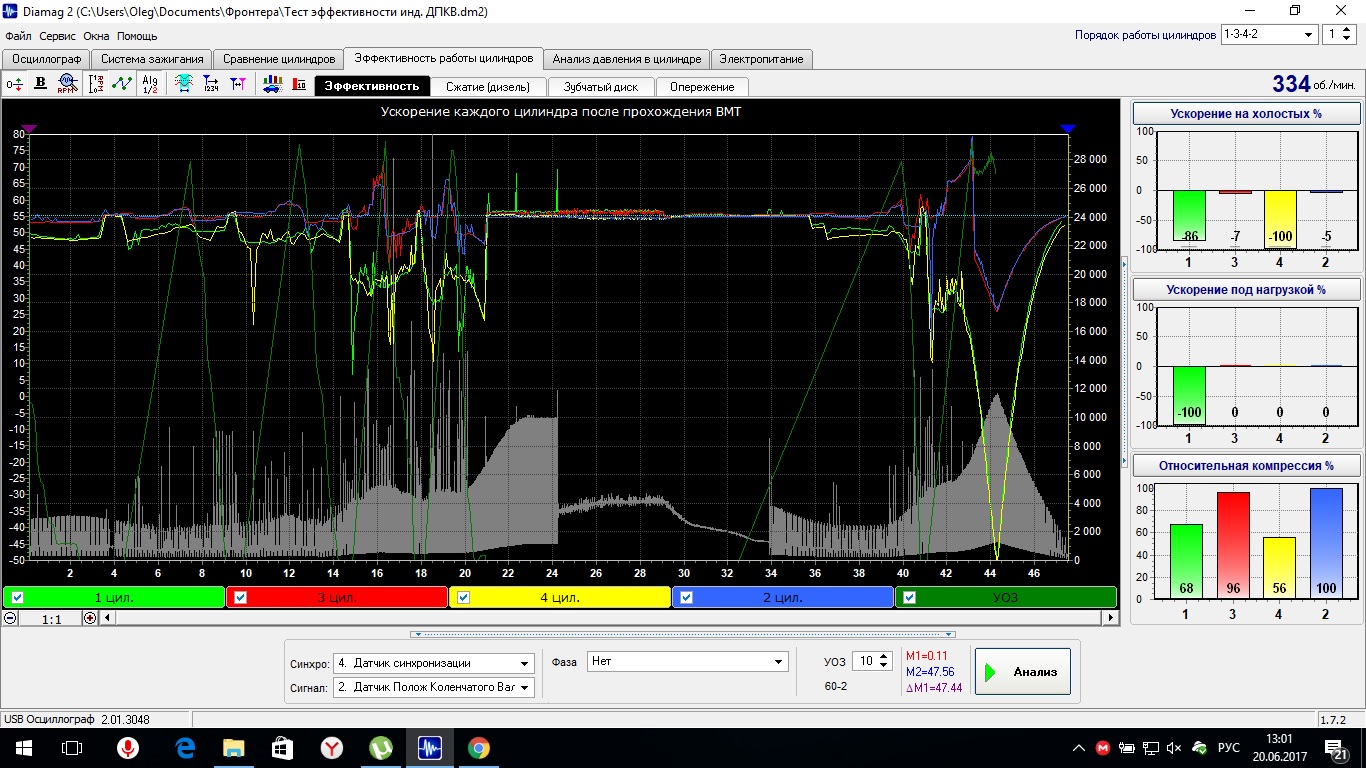The image size is (1366, 768).
Task: Zoom out with the minus circle button
Action: (x=11, y=618)
